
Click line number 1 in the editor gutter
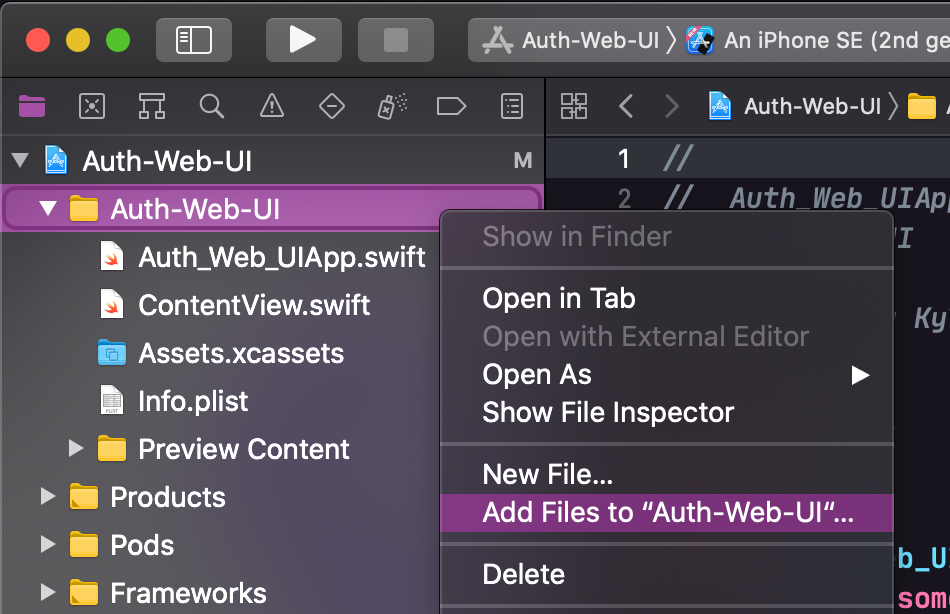[x=623, y=159]
